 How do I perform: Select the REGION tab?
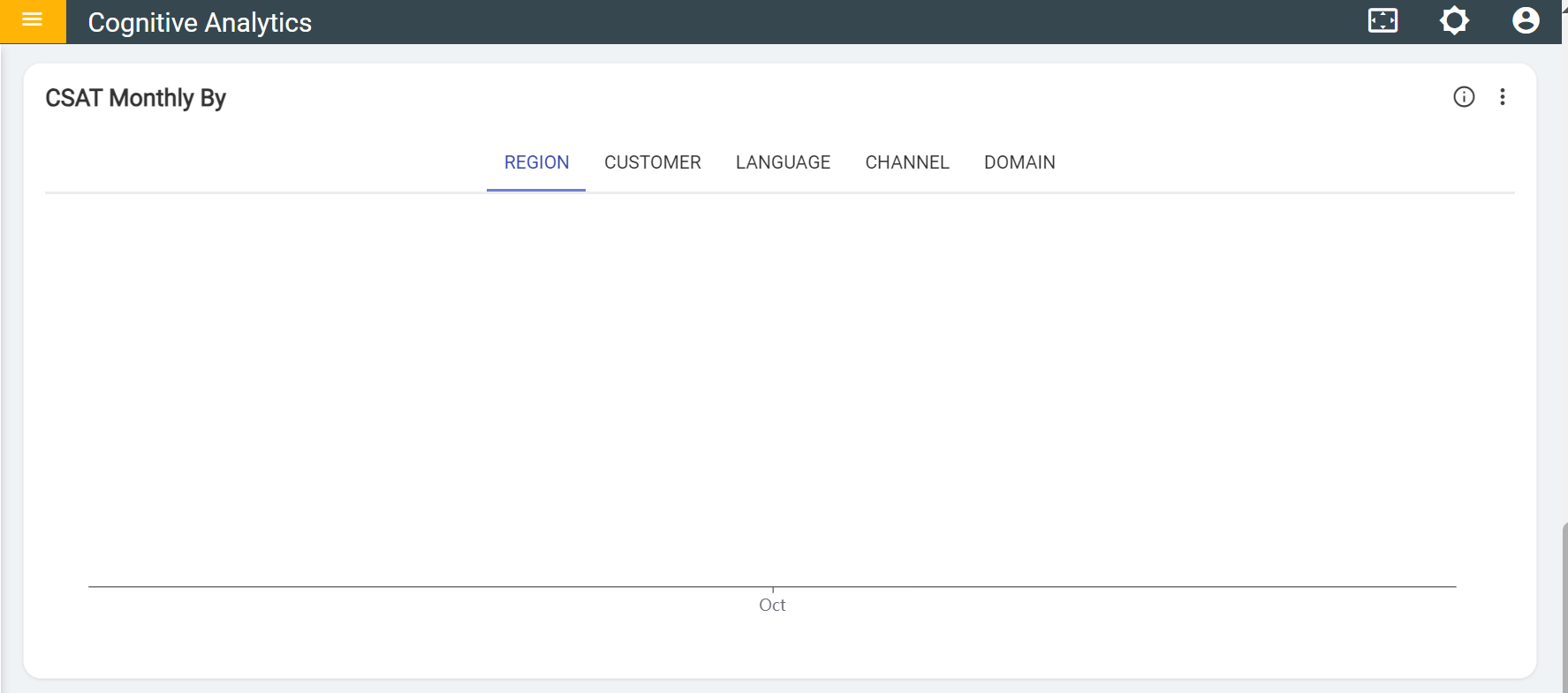click(536, 162)
